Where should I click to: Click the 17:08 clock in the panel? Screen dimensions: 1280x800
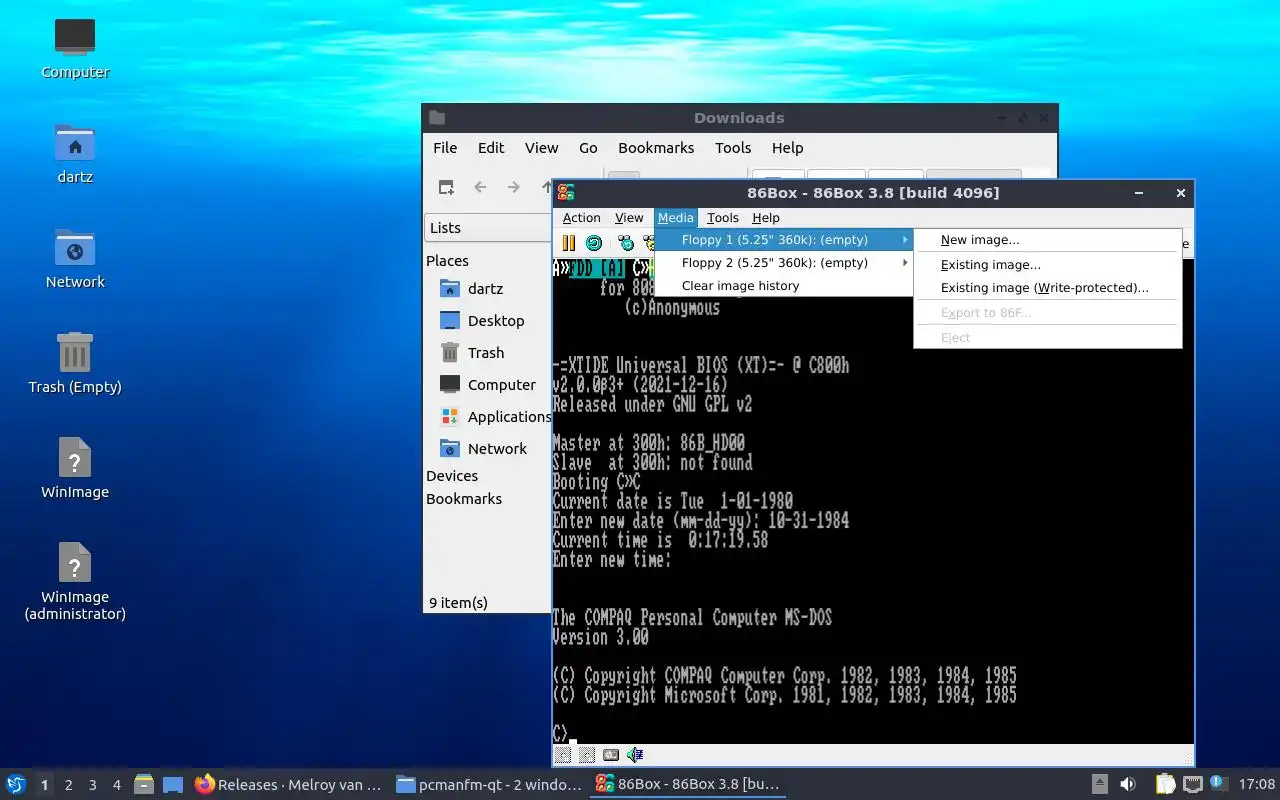(x=1257, y=784)
